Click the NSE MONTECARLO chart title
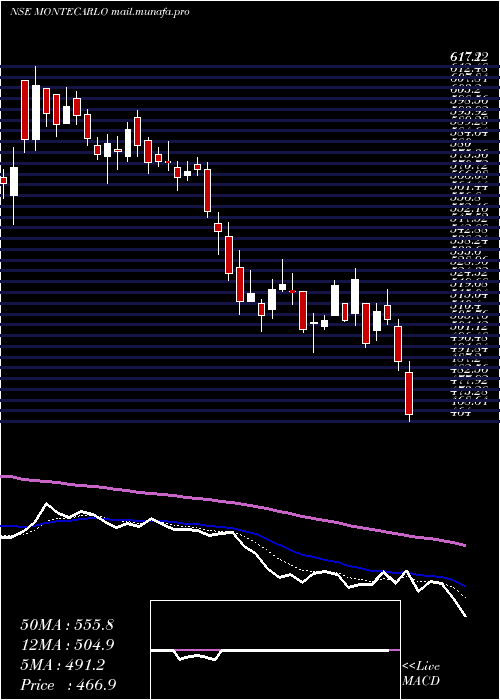 [58, 12]
